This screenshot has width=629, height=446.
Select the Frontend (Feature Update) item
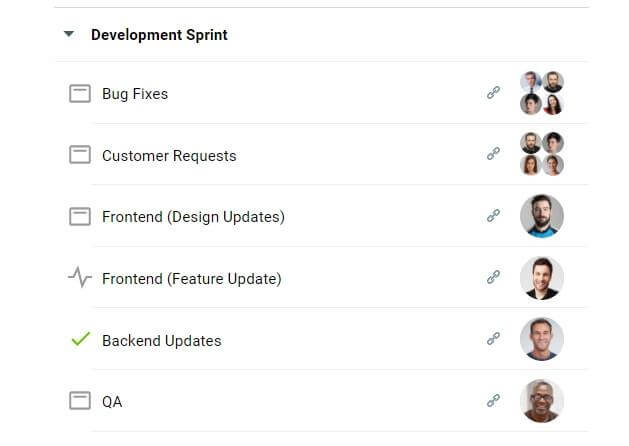point(192,279)
